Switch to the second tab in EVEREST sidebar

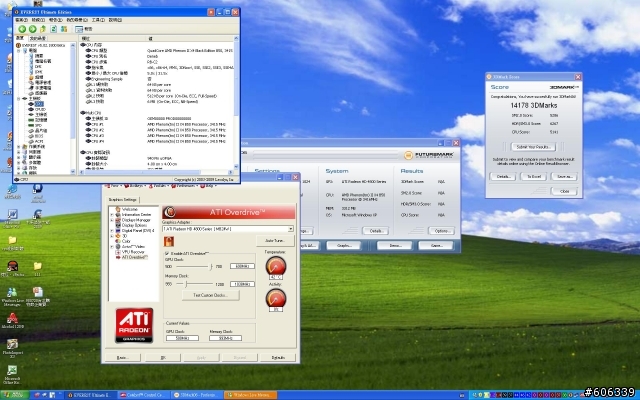(38, 38)
